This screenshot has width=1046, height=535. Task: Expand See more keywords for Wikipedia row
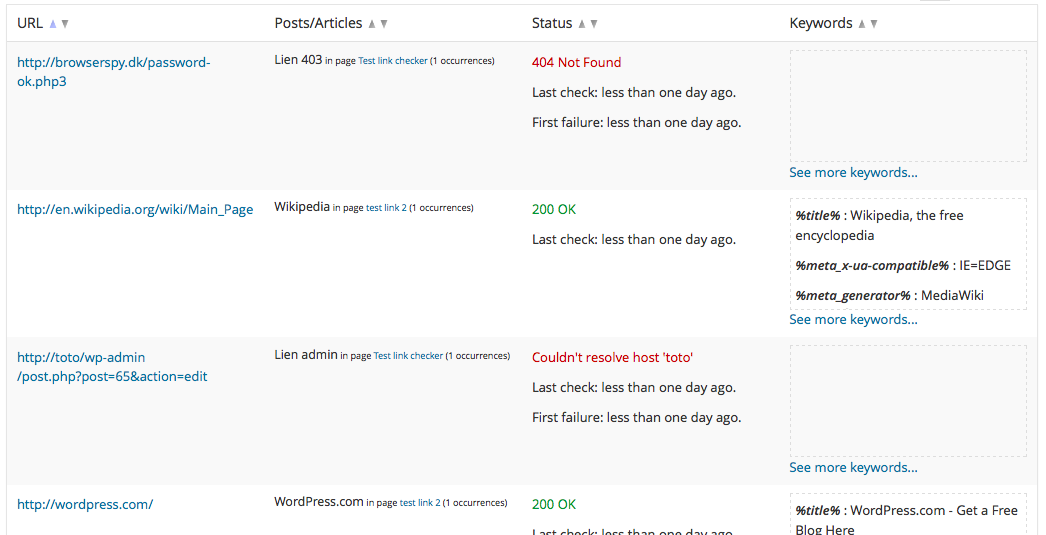tap(853, 320)
